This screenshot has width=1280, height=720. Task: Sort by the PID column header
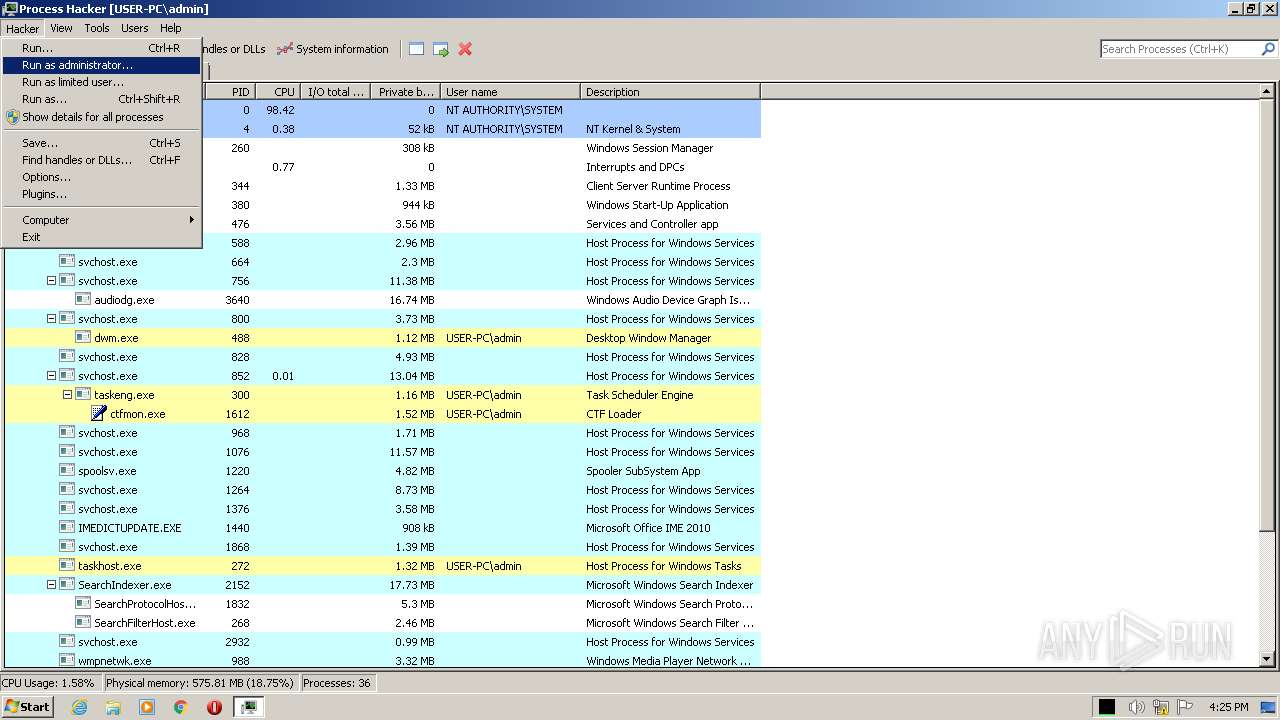pyautogui.click(x=230, y=91)
